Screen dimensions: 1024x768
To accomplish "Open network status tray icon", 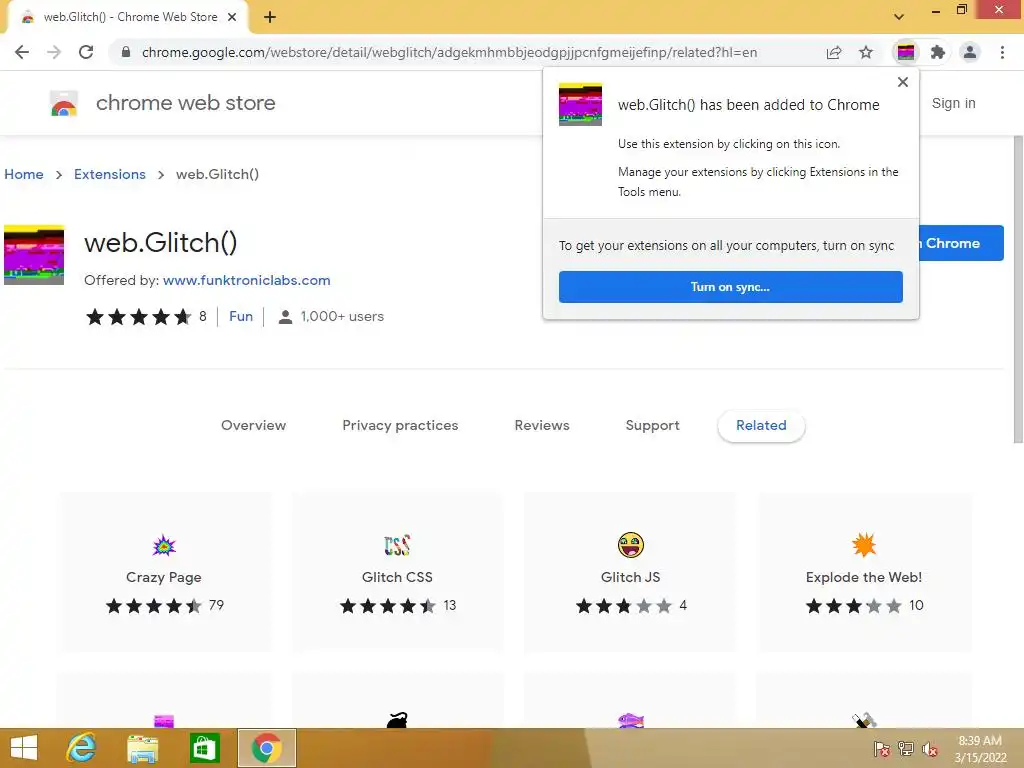I will (906, 748).
